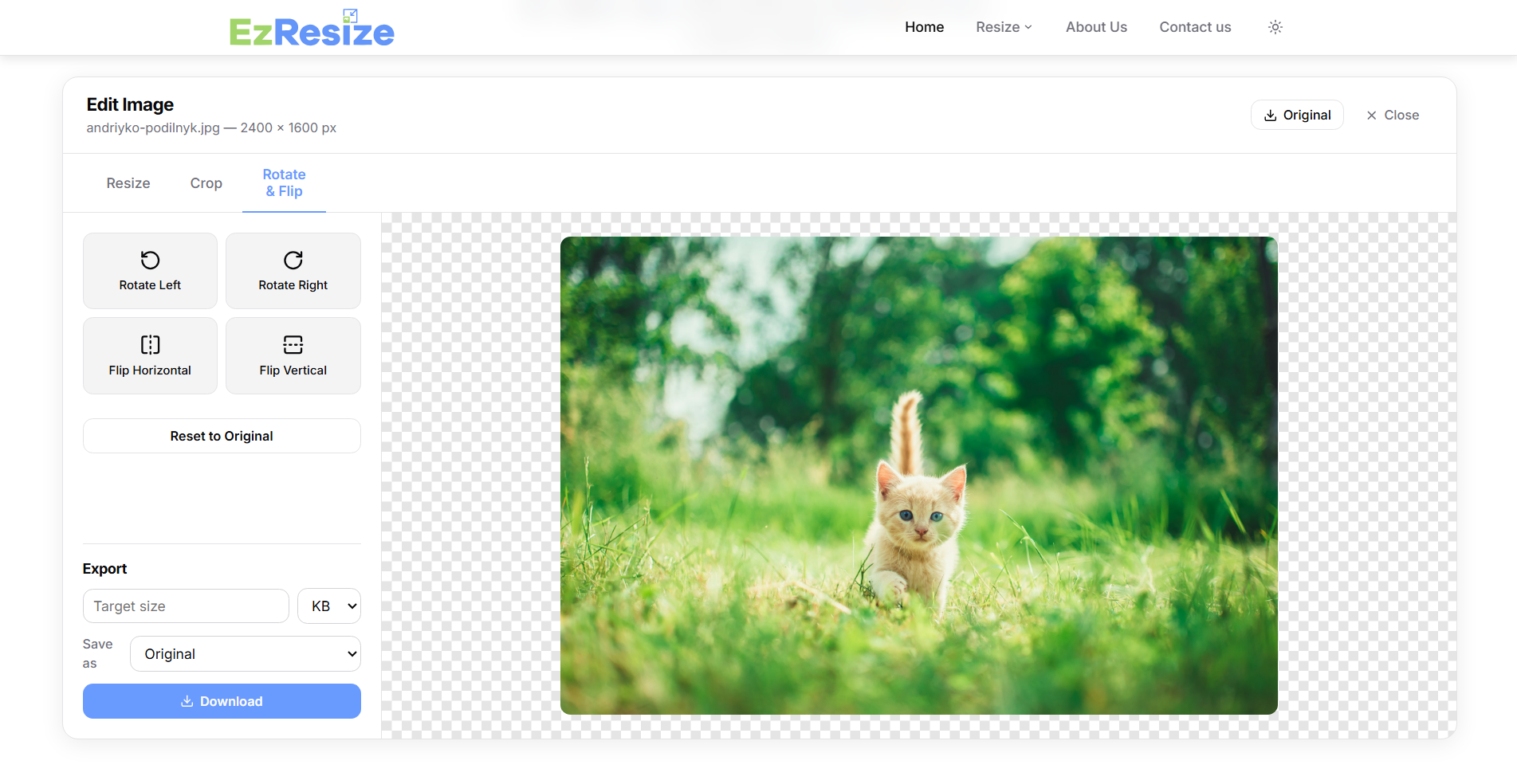Screen dimensions: 1517x784
Task: Click Reset to Original button
Action: [222, 436]
